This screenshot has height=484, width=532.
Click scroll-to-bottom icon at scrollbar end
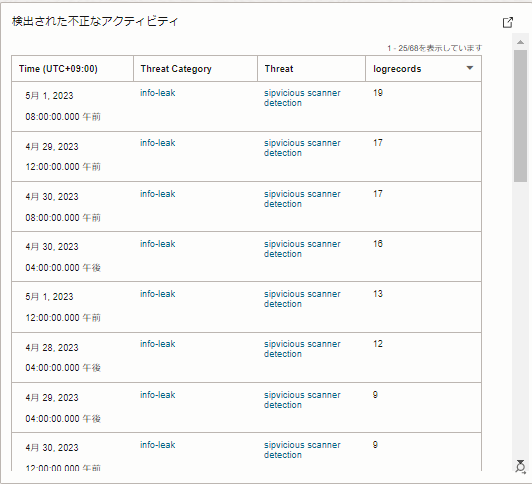click(x=520, y=466)
